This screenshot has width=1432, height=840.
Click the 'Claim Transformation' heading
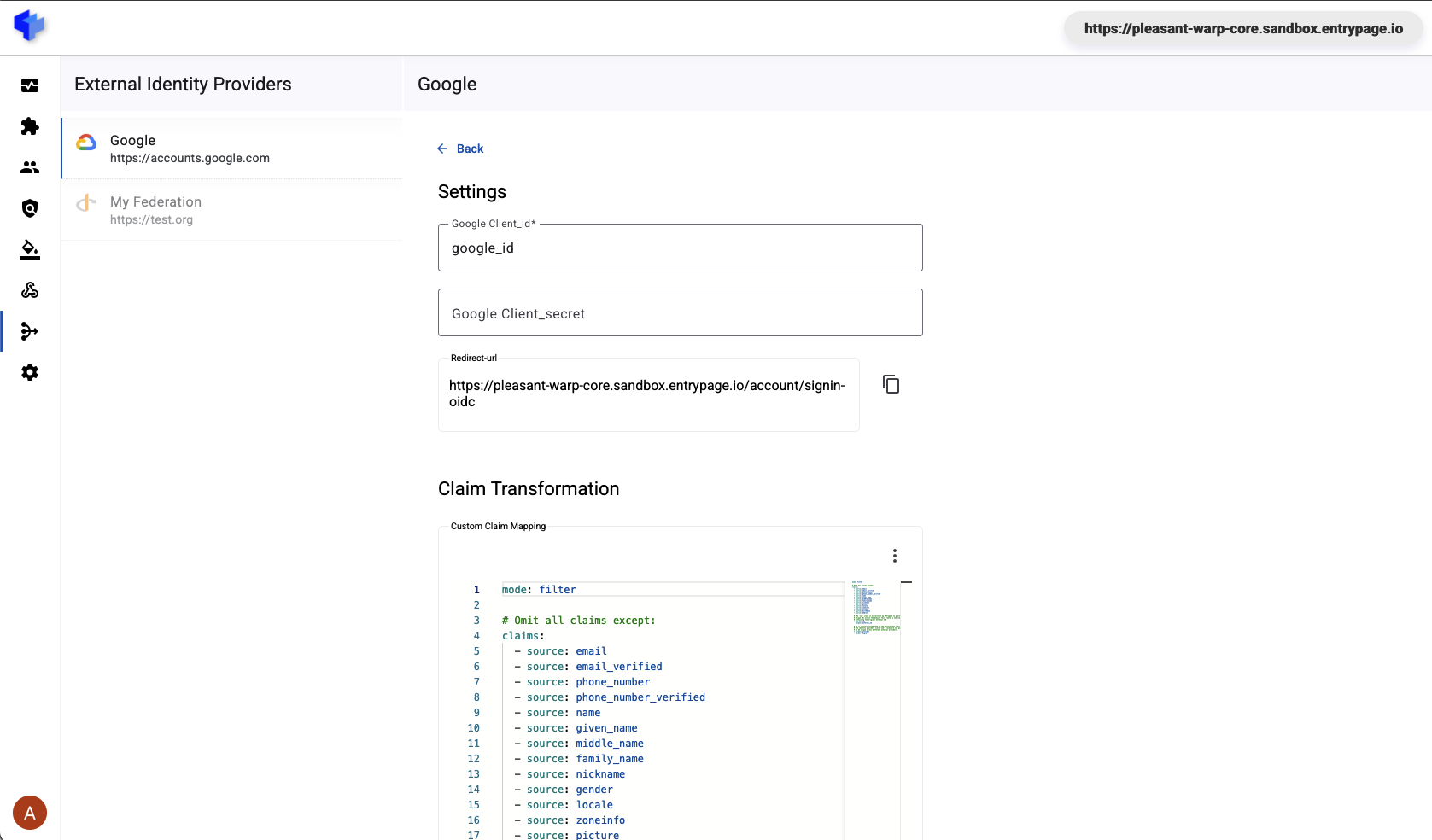529,488
